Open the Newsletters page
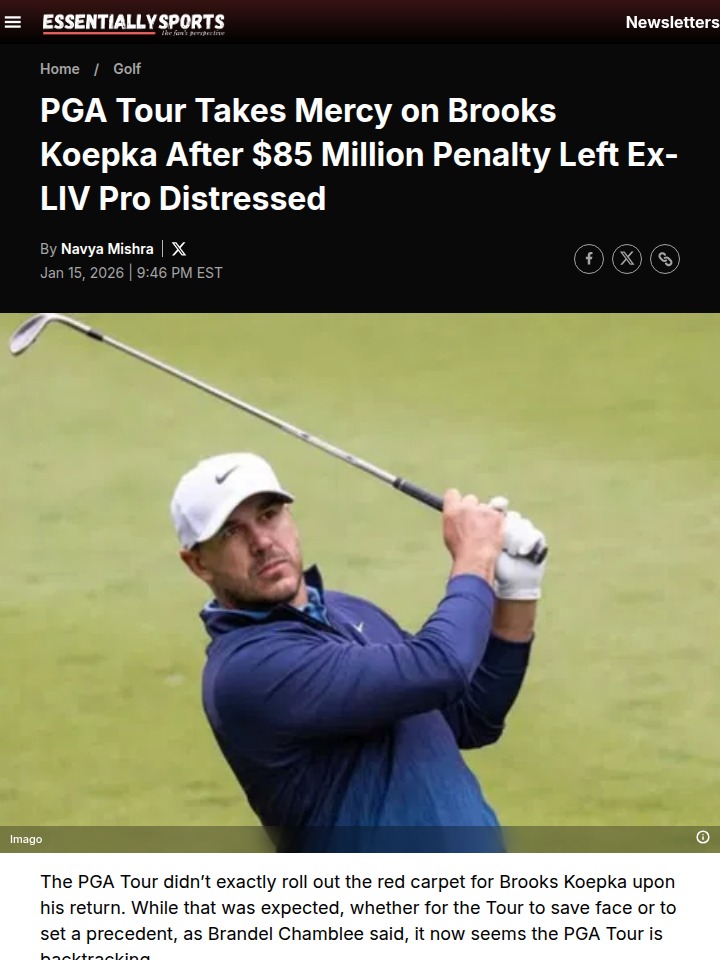 pos(672,22)
